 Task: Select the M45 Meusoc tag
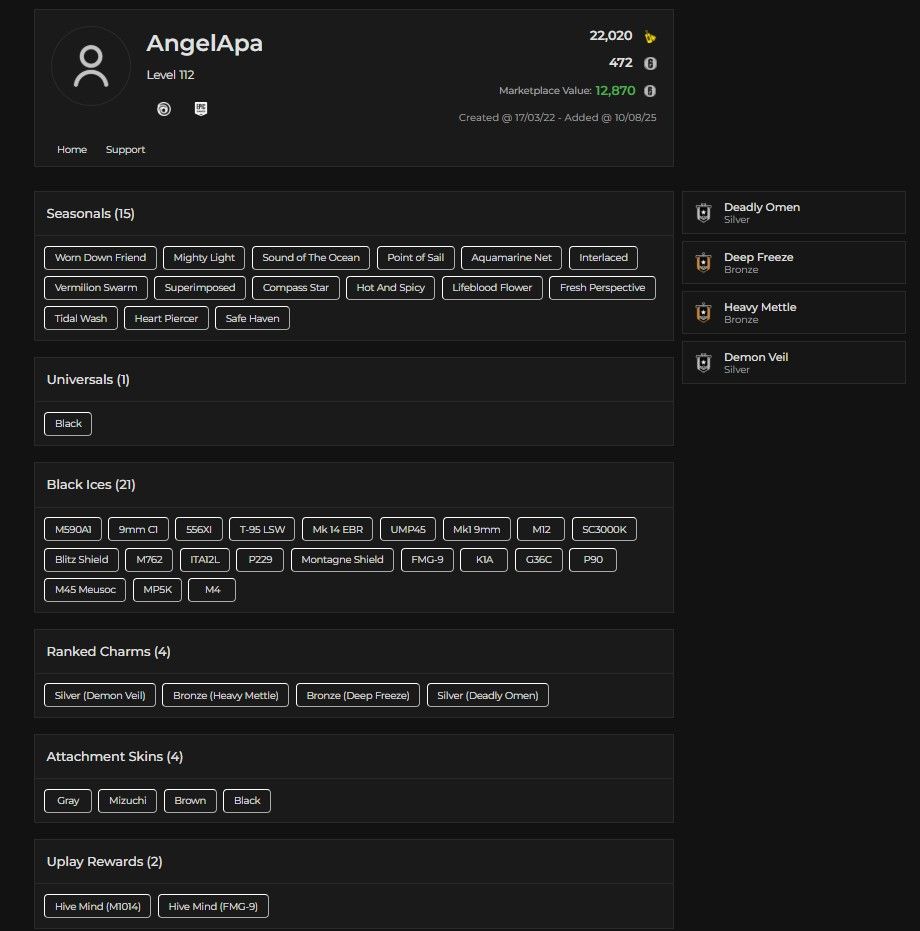tap(85, 590)
